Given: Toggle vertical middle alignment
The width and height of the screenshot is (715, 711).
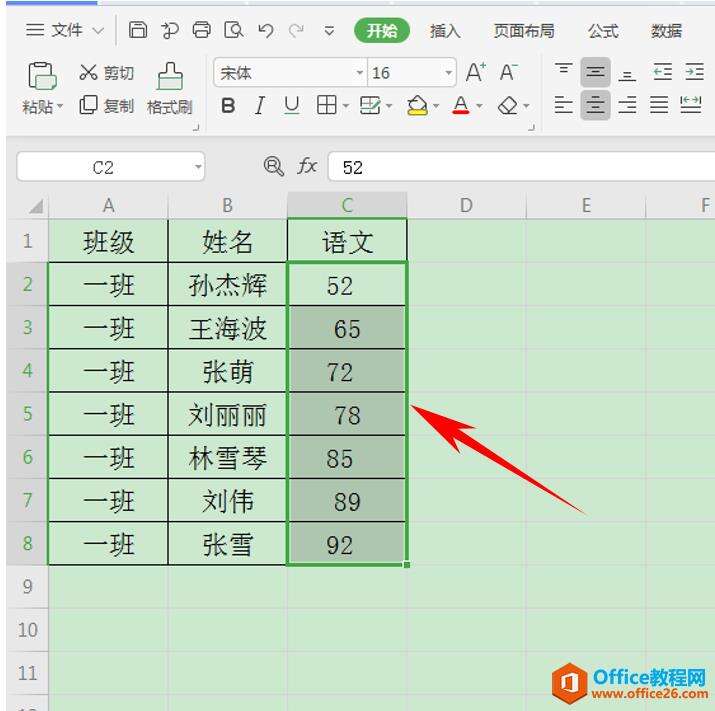Looking at the screenshot, I should [595, 72].
